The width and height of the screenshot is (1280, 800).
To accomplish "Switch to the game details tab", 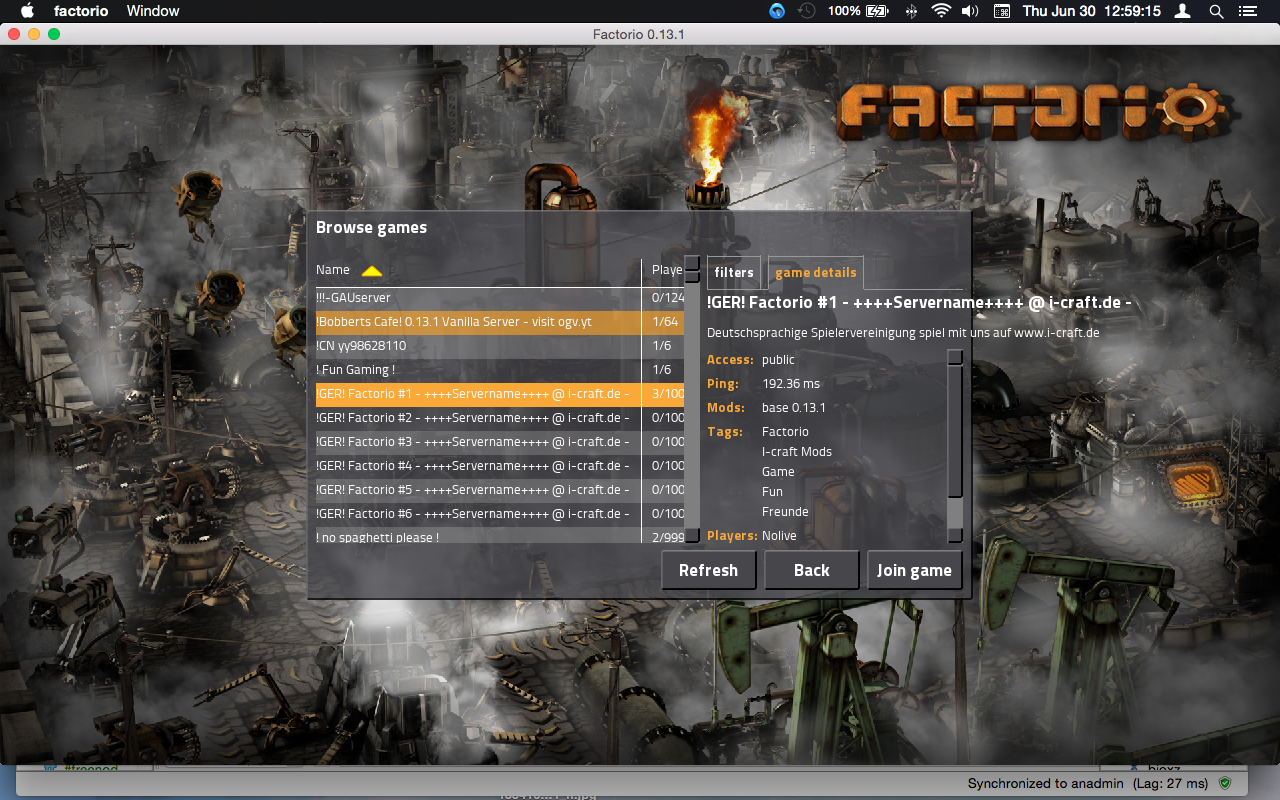I will 816,273.
